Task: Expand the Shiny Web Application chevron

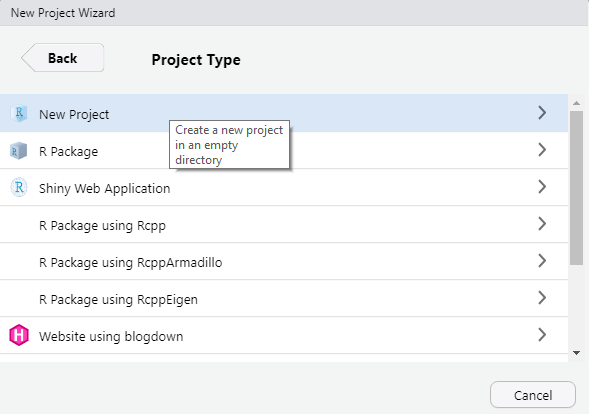Action: 542,187
